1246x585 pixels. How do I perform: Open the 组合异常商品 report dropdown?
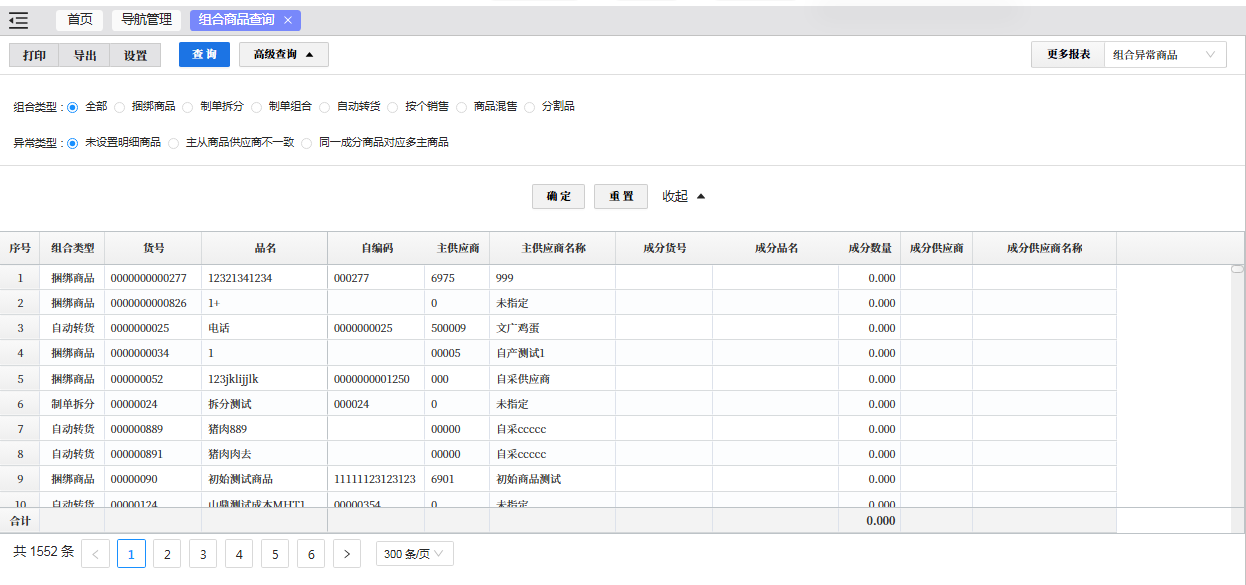(x=1165, y=55)
